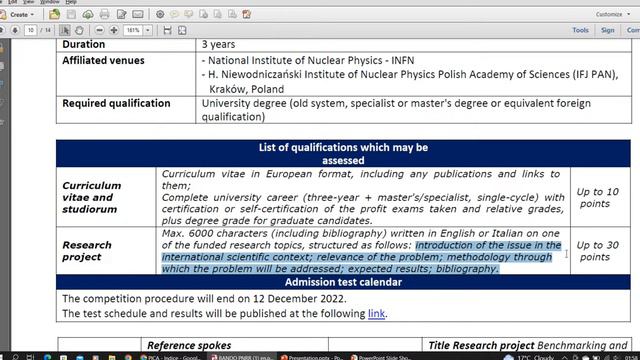
Task: Click the colorful combine files icon
Action: point(247,14)
